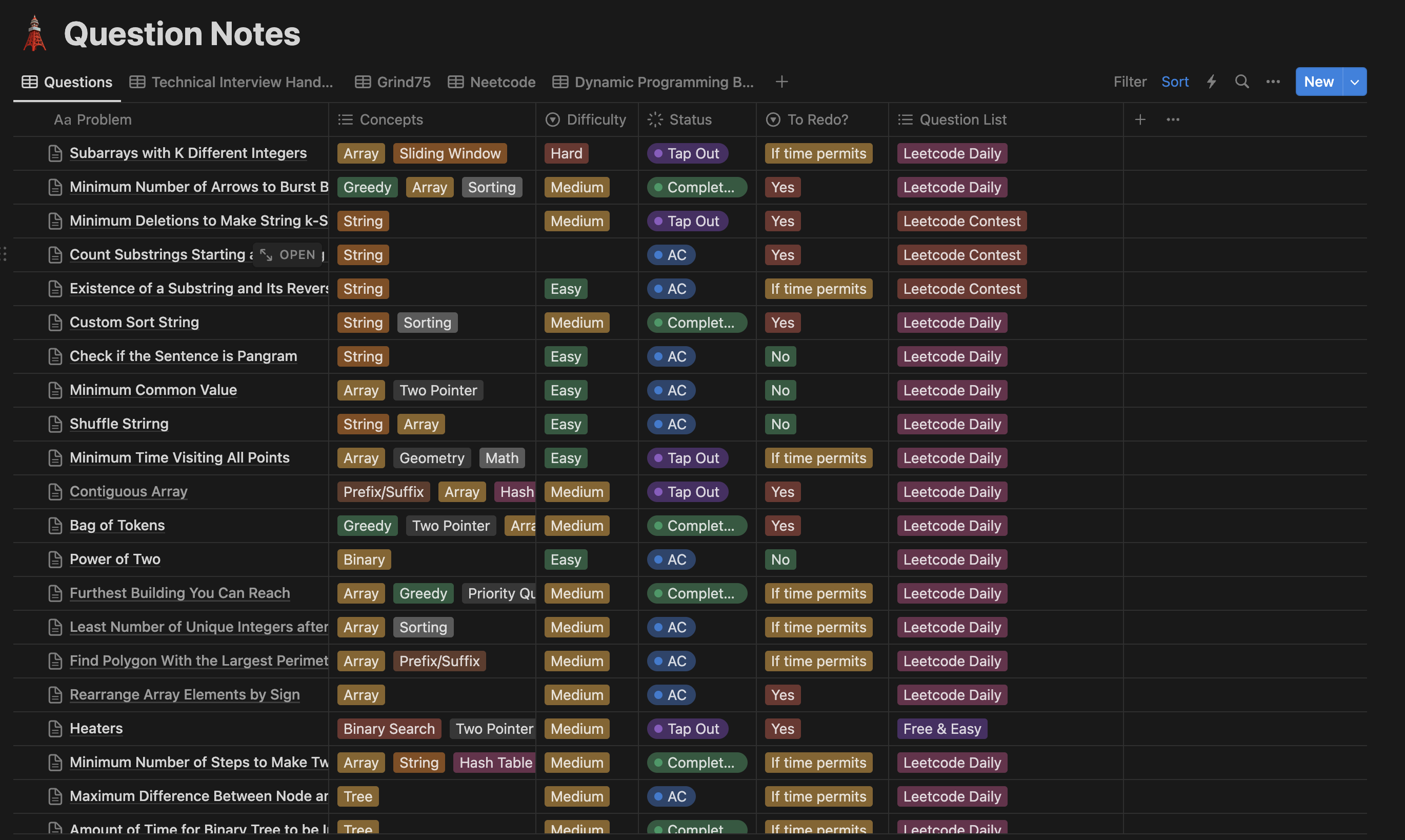Switch to Dynamic Programming tab
Image resolution: width=1405 pixels, height=840 pixels.
(653, 82)
